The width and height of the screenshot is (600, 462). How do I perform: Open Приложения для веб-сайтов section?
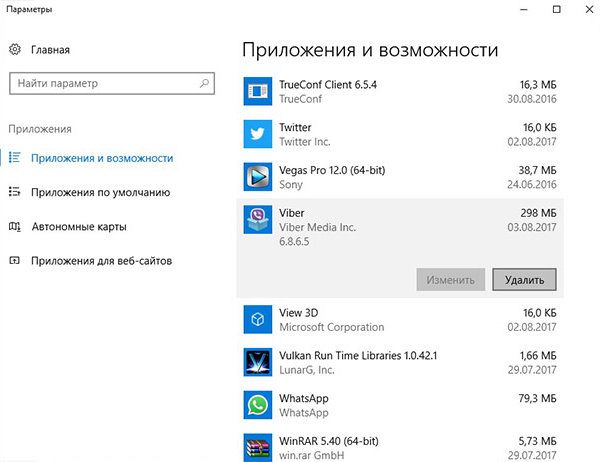point(101,261)
